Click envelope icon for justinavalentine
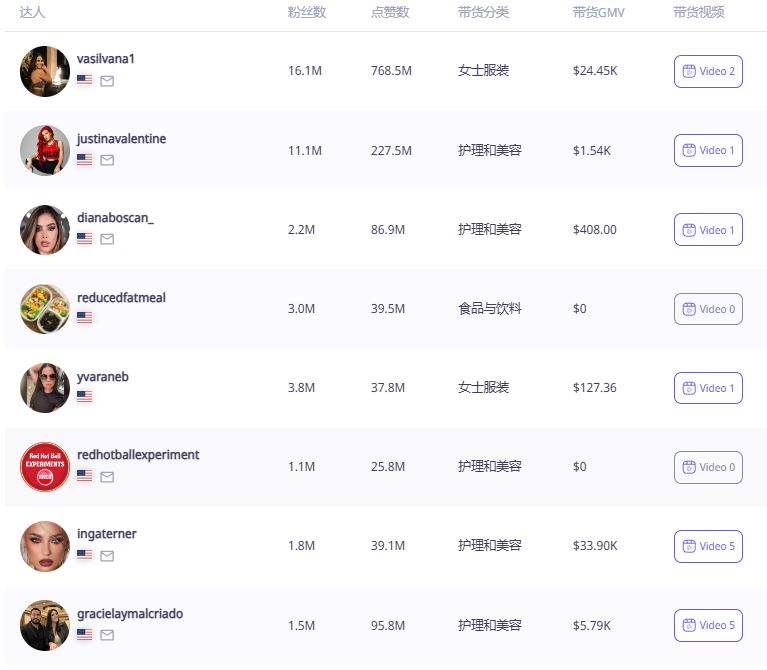The width and height of the screenshot is (767, 670). 107,160
